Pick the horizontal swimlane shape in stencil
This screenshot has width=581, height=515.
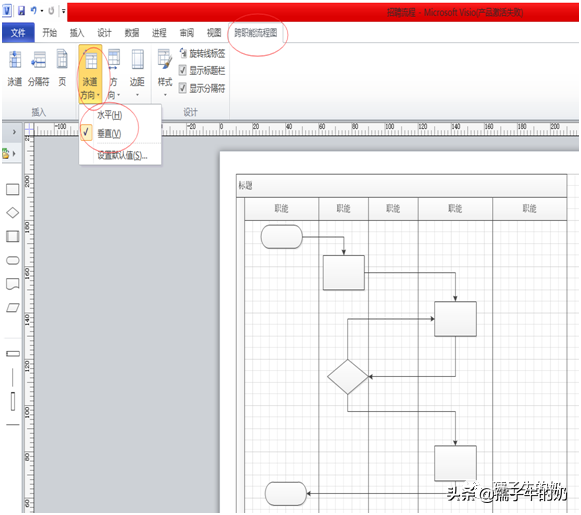coord(13,354)
